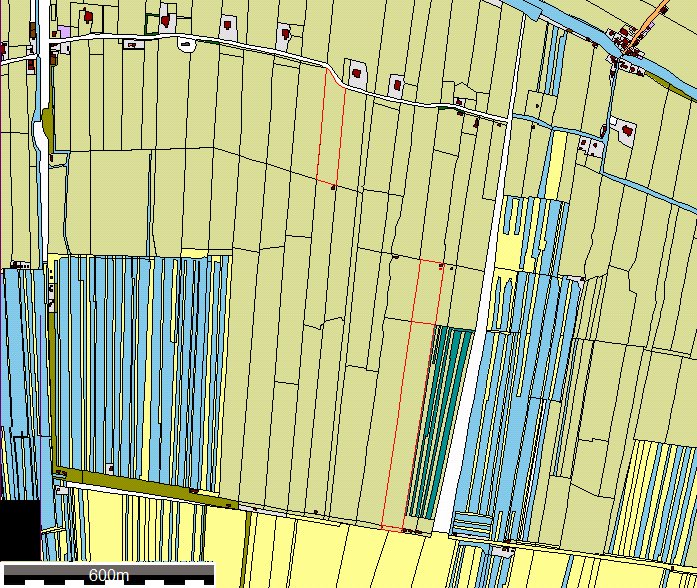This screenshot has height=588, width=697.
Task: Click the orange road segment
Action: (648, 22)
